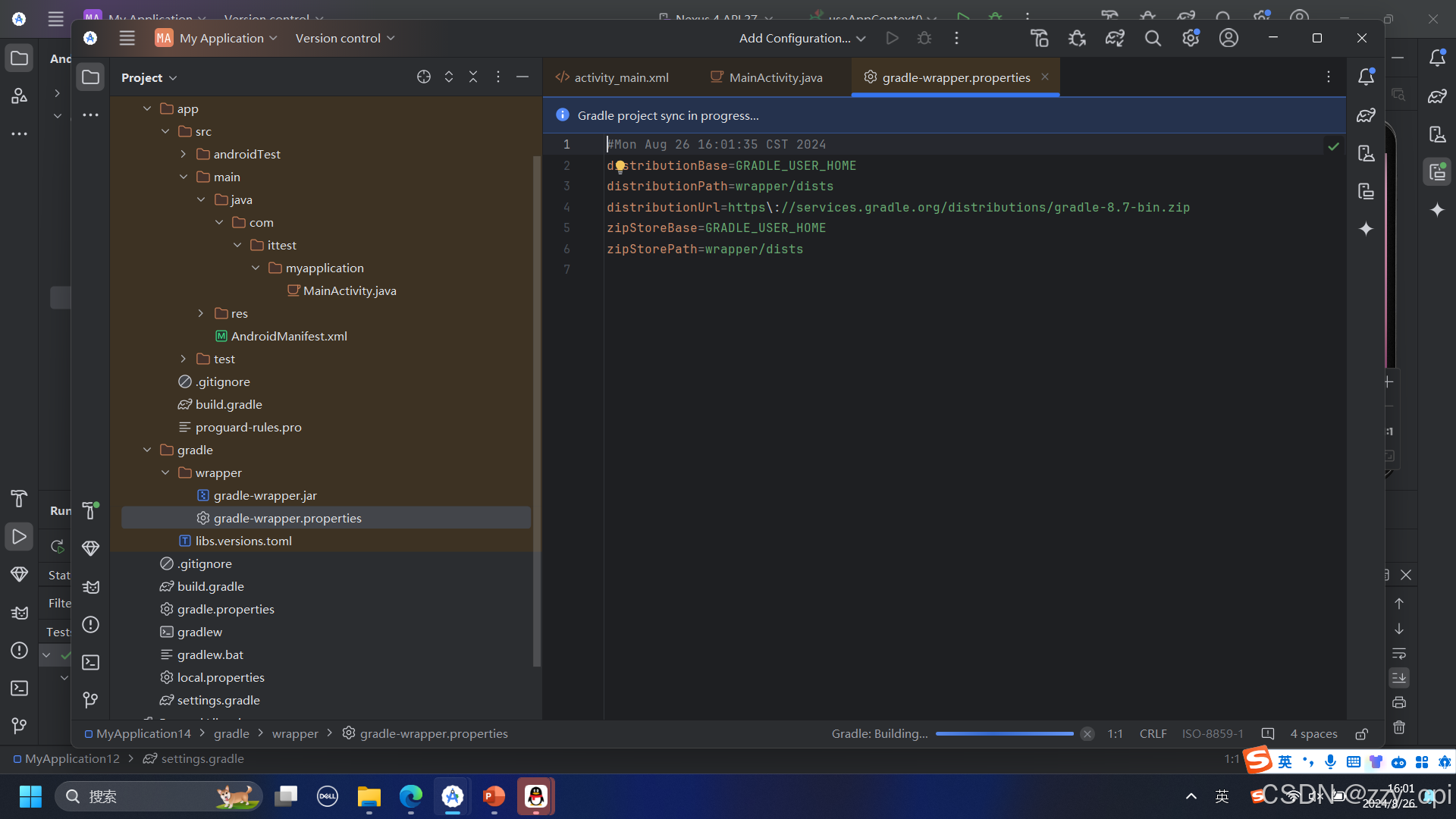This screenshot has height=819, width=1456.
Task: Click the wrapper breadcrumb in navigation bar
Action: (295, 733)
